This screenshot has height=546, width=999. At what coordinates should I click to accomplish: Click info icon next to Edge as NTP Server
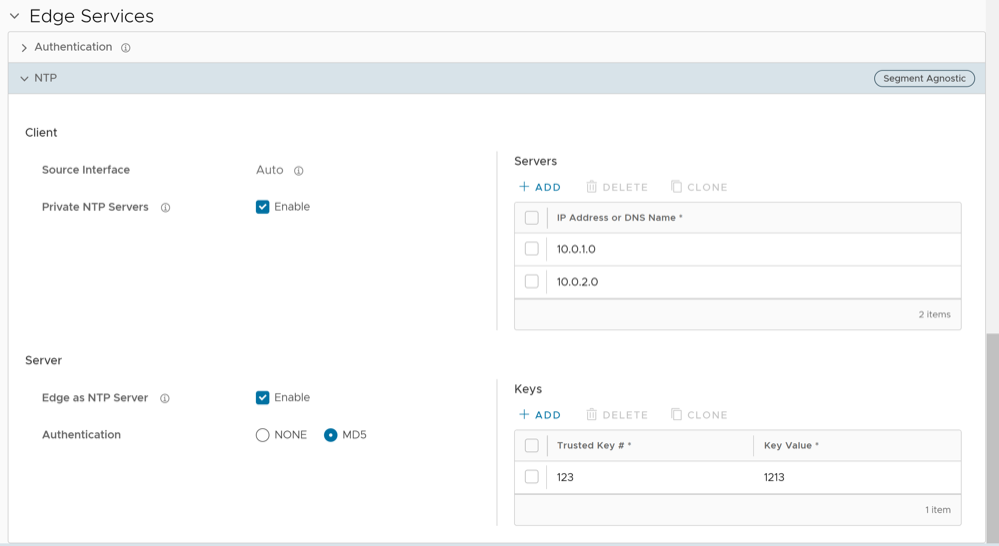click(x=164, y=398)
